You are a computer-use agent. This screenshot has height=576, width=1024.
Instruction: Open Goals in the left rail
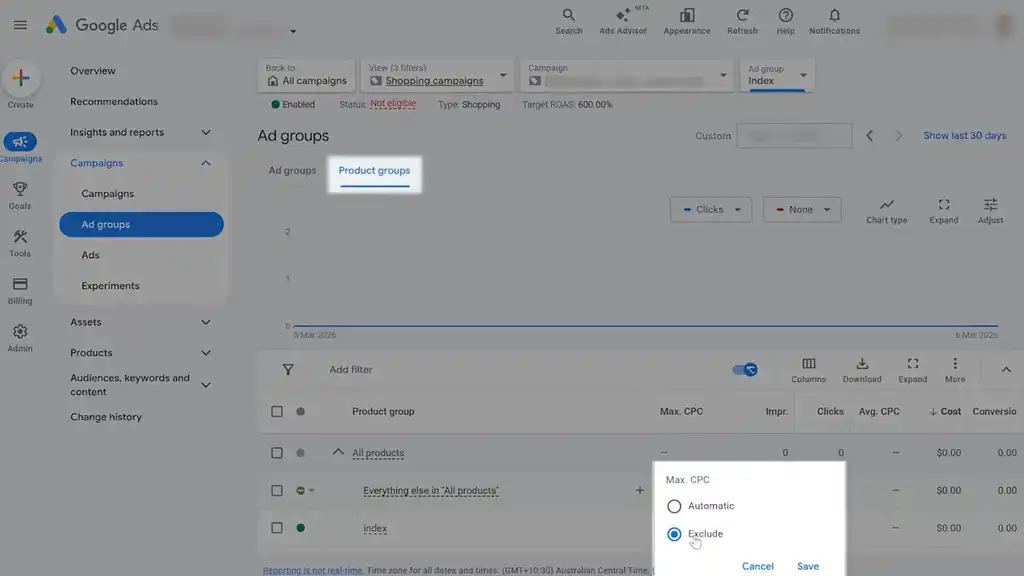click(20, 195)
